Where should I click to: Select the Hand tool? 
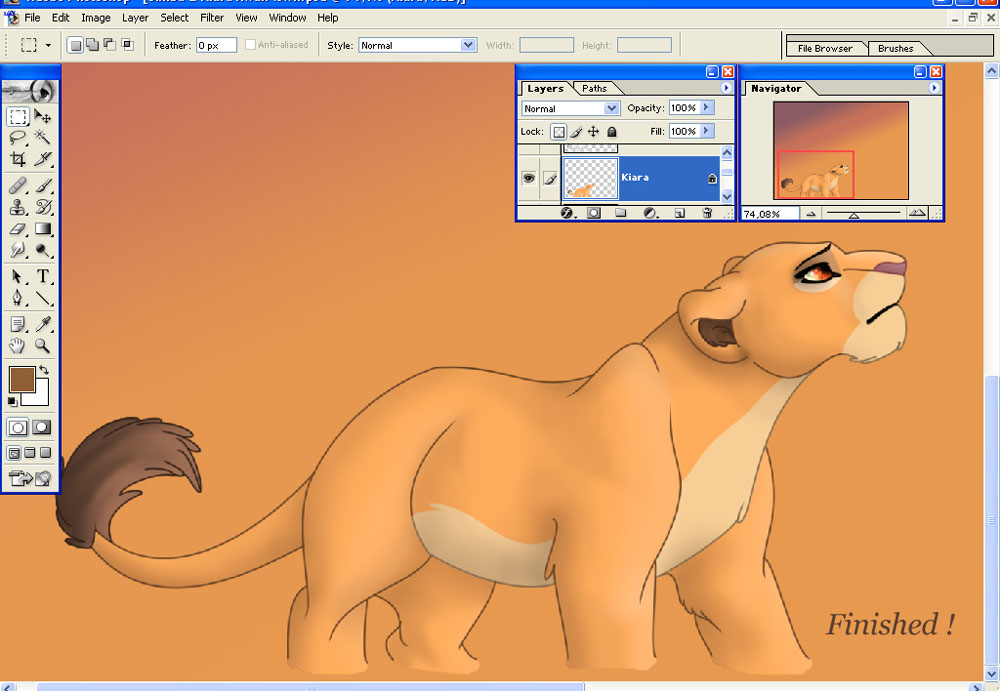click(x=18, y=346)
